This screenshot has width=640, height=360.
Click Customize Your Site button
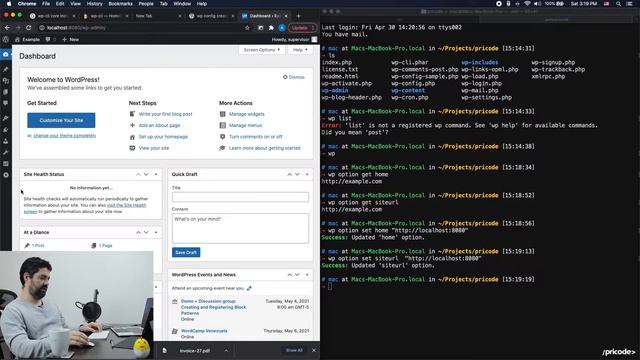point(61,120)
